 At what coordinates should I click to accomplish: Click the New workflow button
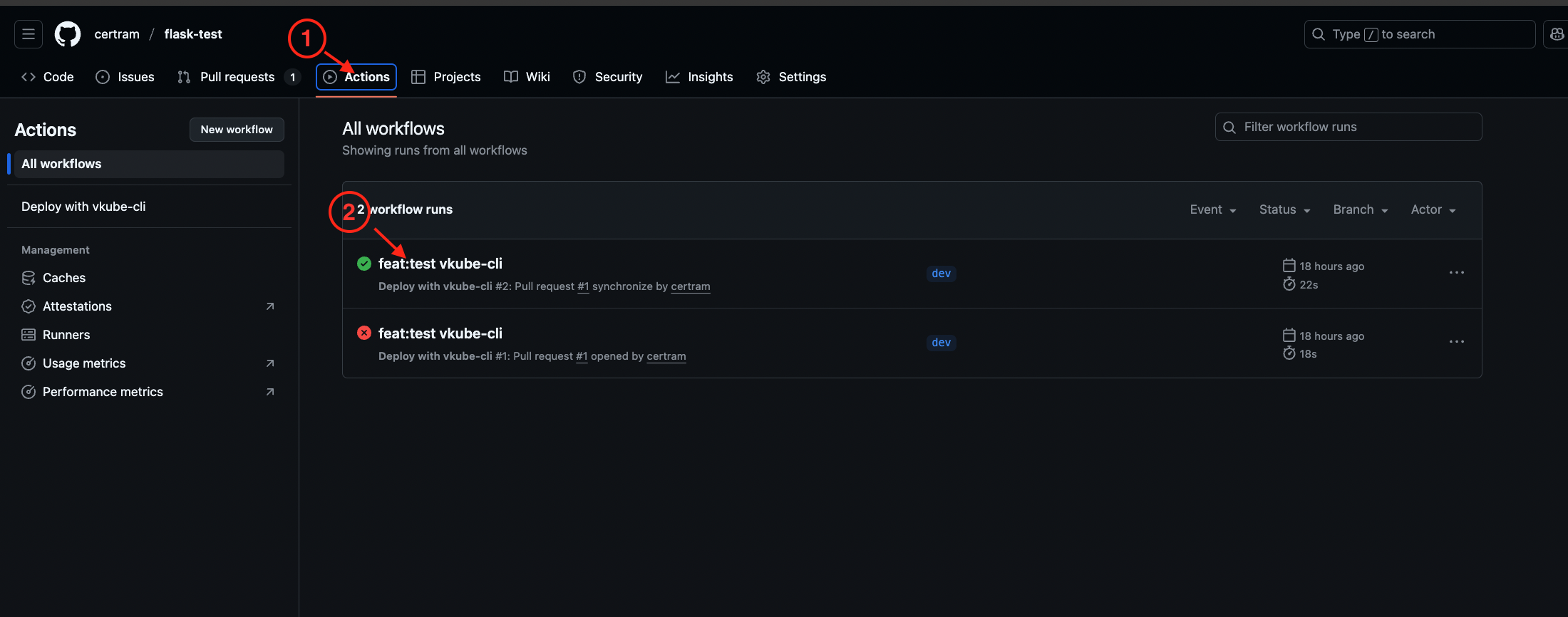[237, 130]
